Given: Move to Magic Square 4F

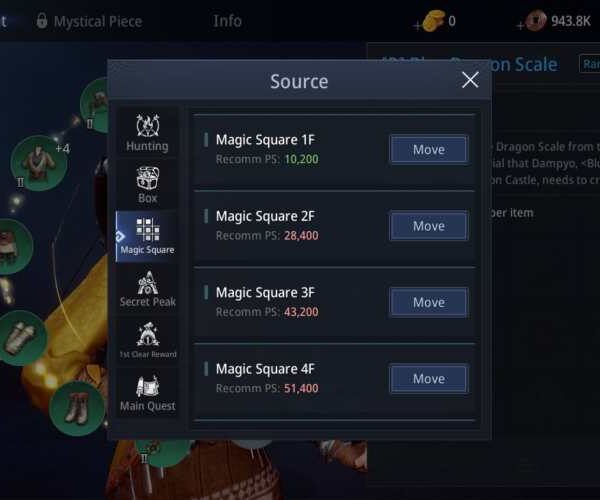Looking at the screenshot, I should click(x=429, y=378).
